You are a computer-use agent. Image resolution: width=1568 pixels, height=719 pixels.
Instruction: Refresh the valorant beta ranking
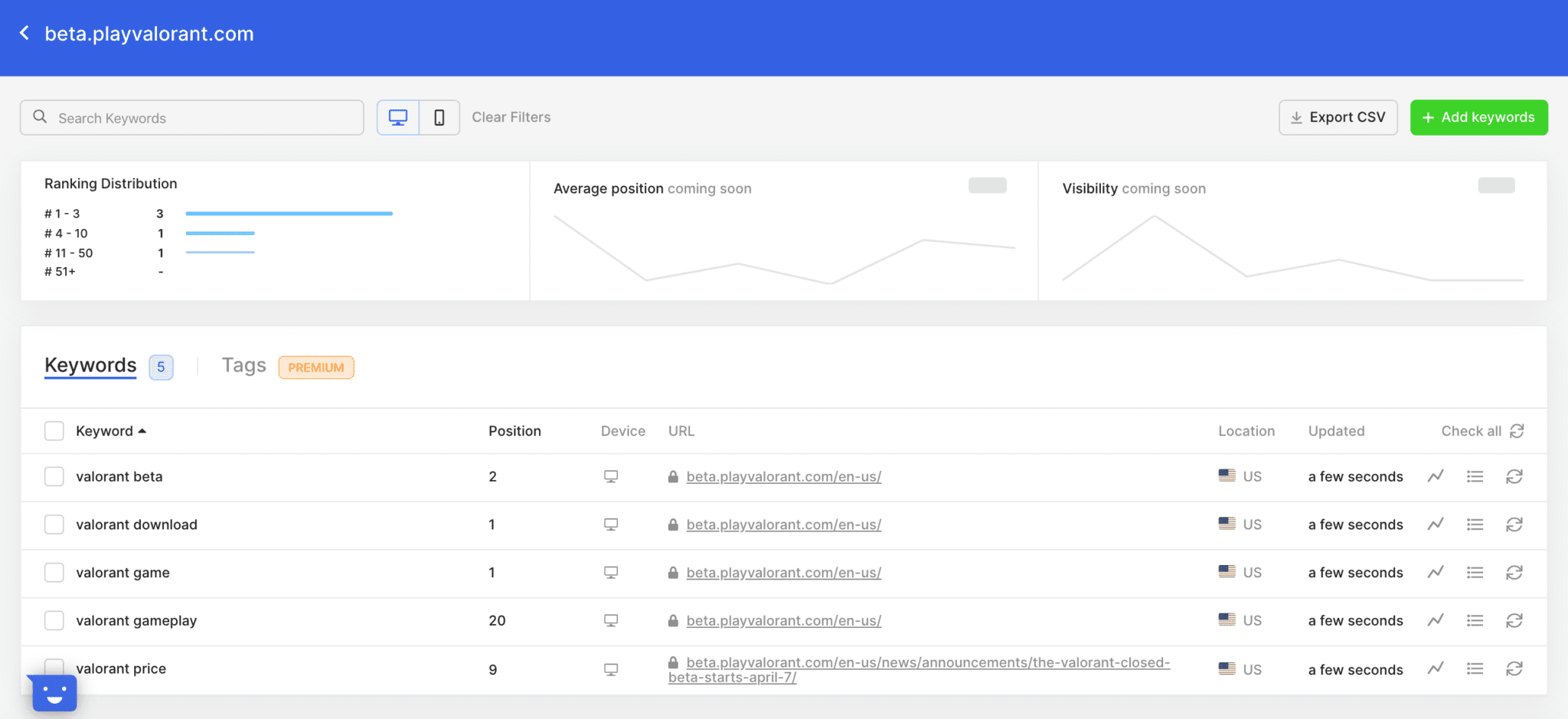pyautogui.click(x=1514, y=476)
